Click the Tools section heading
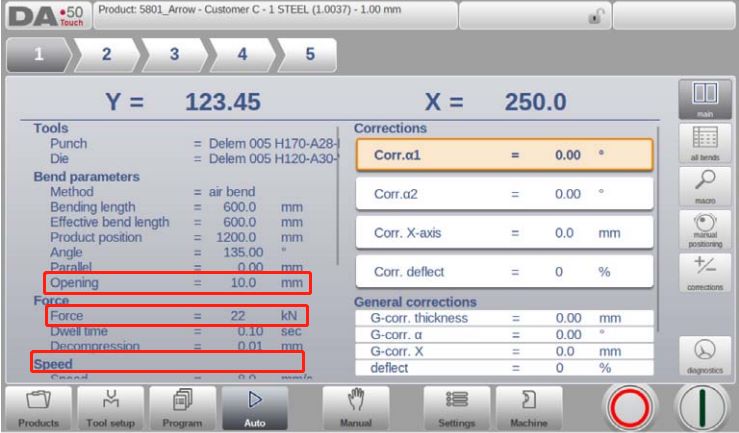The height and width of the screenshot is (433, 739). (x=51, y=128)
